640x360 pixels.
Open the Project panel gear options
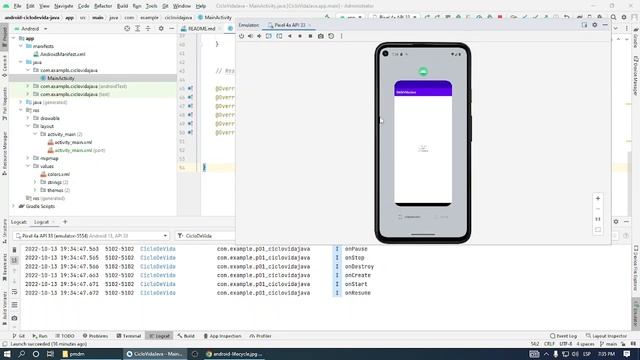[161, 29]
